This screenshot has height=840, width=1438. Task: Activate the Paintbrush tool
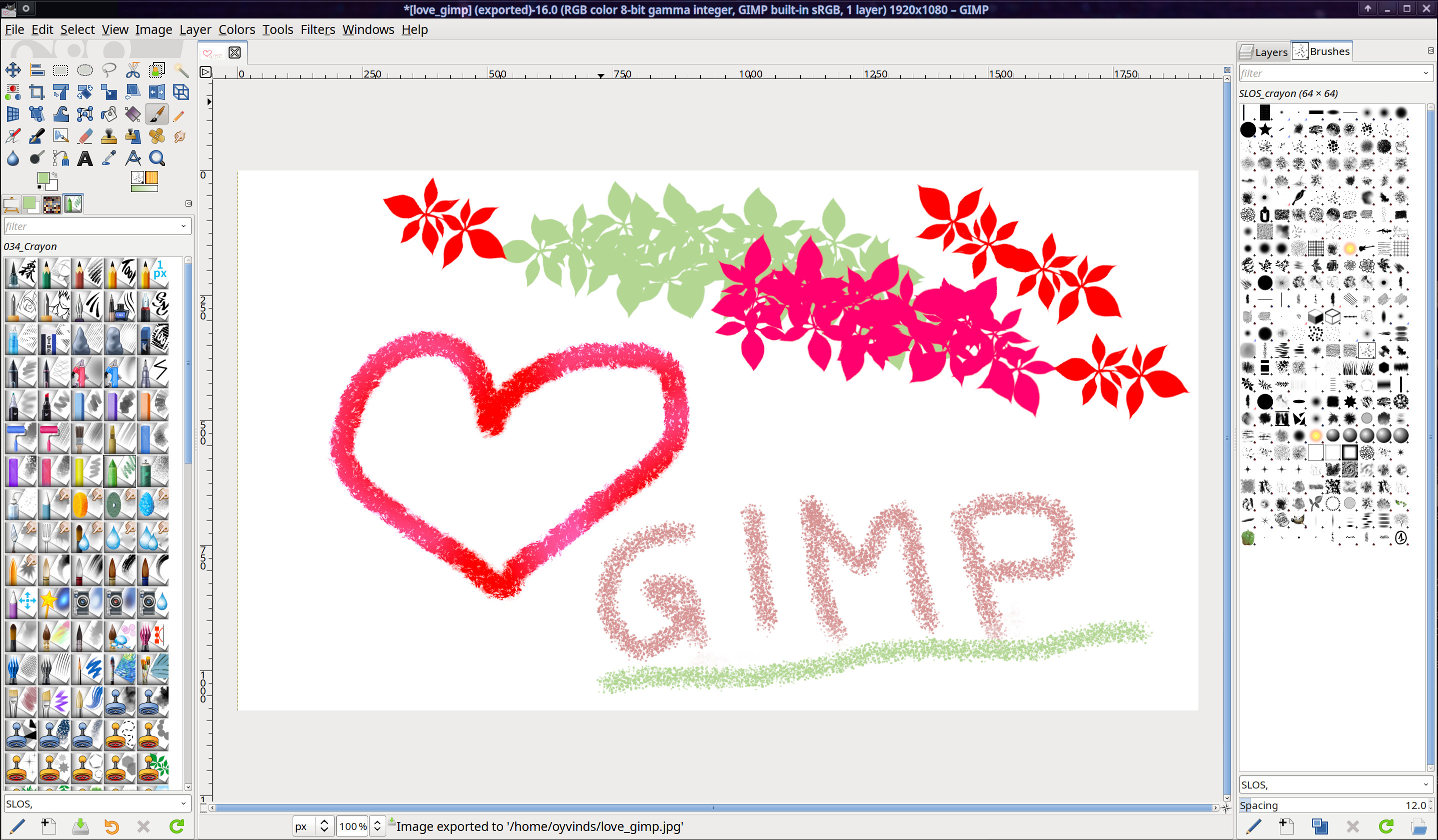coord(158,114)
